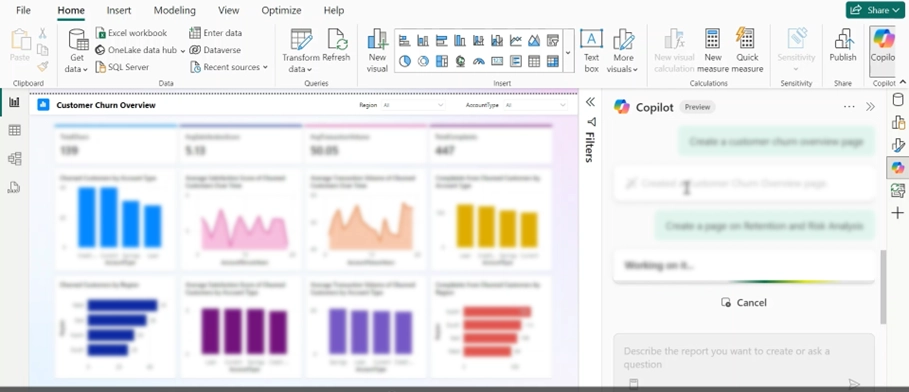The image size is (909, 392).
Task: Open the Report view in left sidebar
Action: tap(14, 103)
